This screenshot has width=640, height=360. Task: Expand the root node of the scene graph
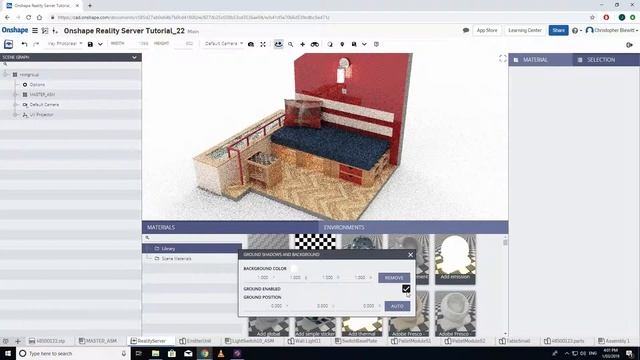click(x=5, y=75)
